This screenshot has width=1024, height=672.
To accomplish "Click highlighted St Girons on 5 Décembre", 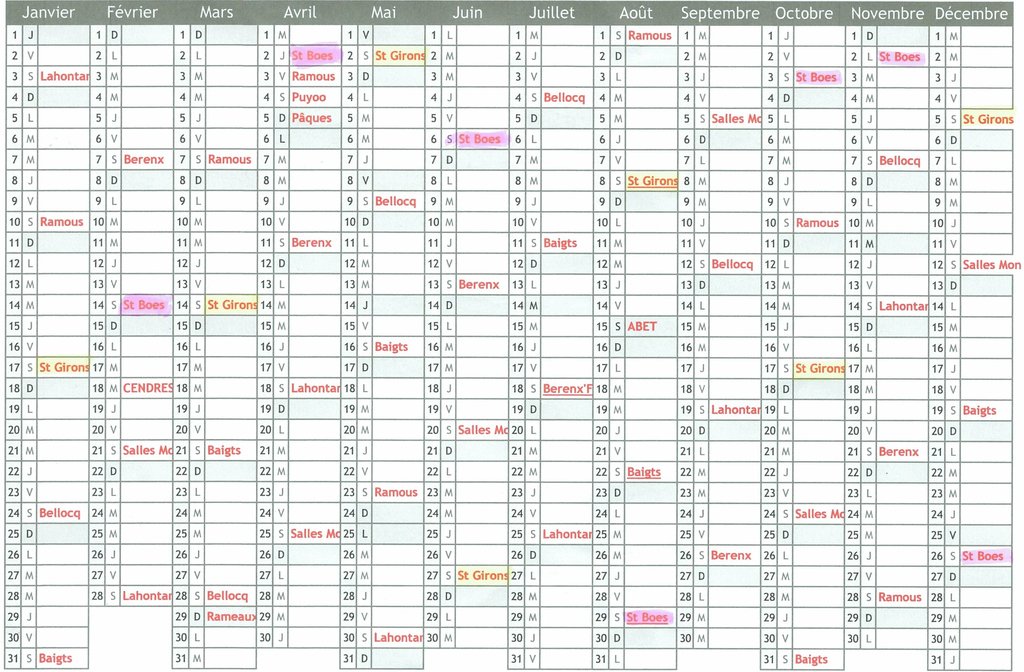I will (x=987, y=119).
